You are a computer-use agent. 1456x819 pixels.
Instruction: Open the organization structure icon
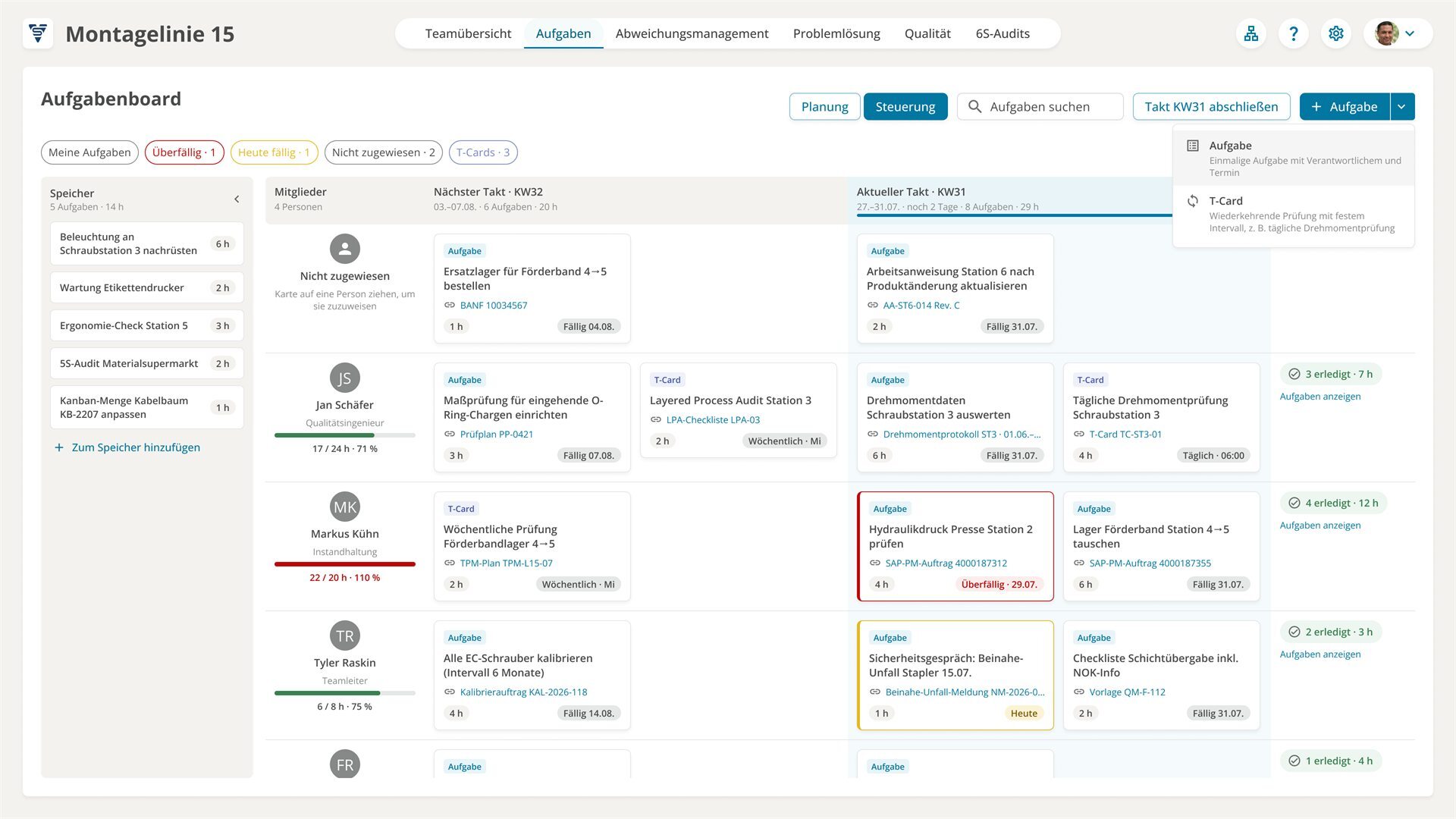(1251, 33)
